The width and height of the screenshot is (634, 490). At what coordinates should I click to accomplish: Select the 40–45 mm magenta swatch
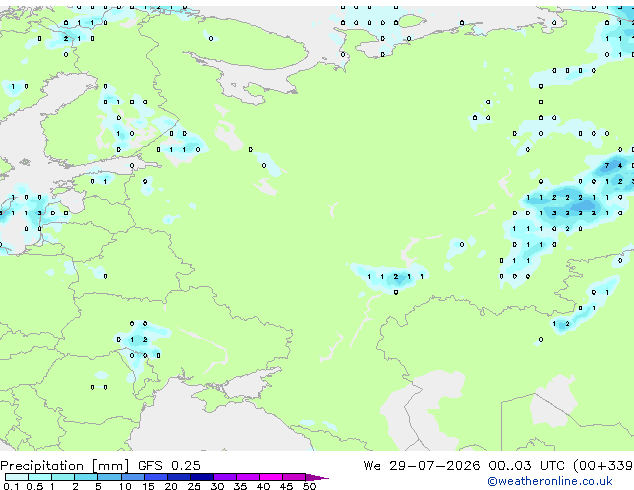[x=271, y=477]
